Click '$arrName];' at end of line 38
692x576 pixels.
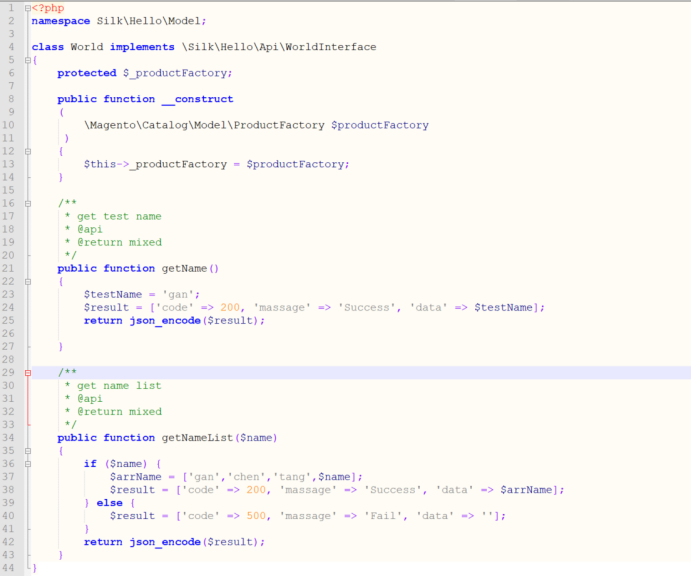532,490
